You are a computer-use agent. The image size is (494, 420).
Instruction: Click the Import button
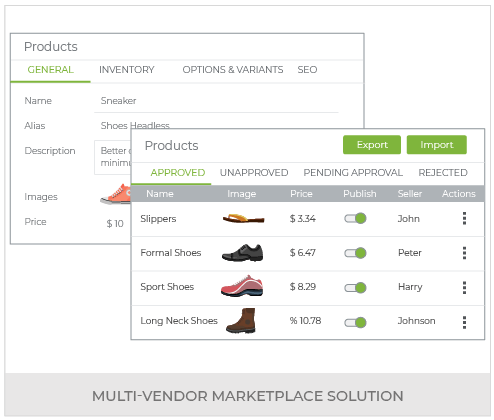(437, 145)
